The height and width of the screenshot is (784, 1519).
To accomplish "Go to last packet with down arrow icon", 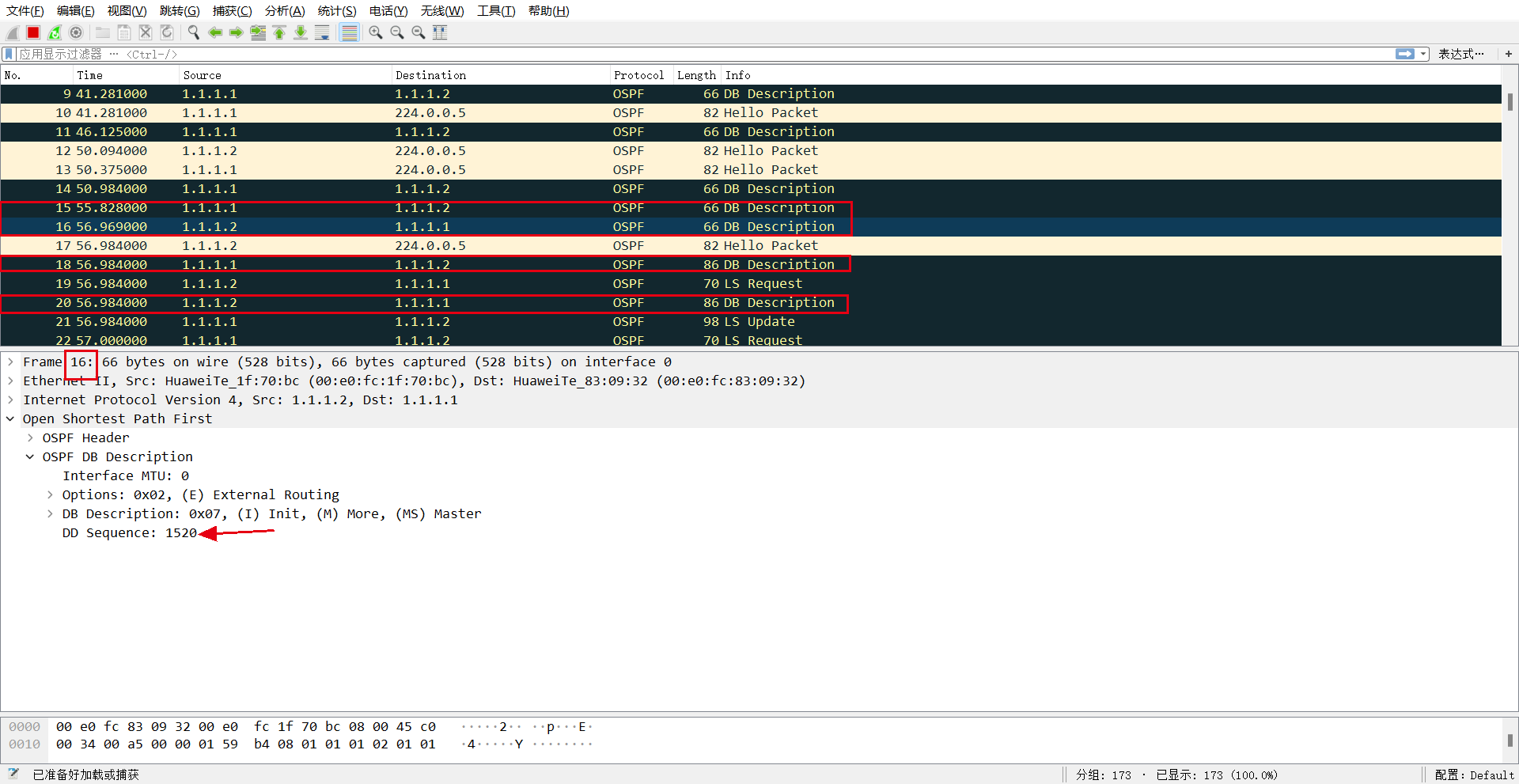I will pyautogui.click(x=301, y=32).
